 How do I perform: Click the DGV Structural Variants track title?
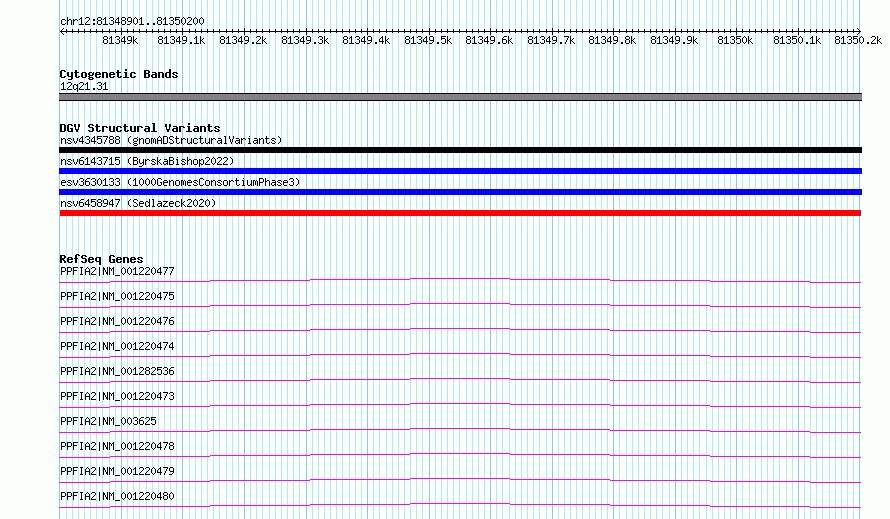pos(140,128)
